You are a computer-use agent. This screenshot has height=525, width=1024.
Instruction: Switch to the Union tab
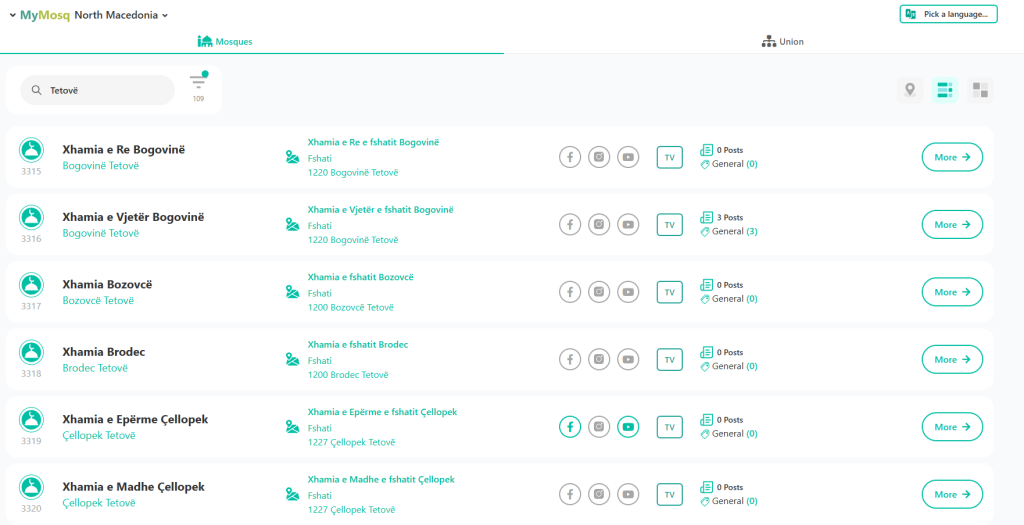click(782, 42)
